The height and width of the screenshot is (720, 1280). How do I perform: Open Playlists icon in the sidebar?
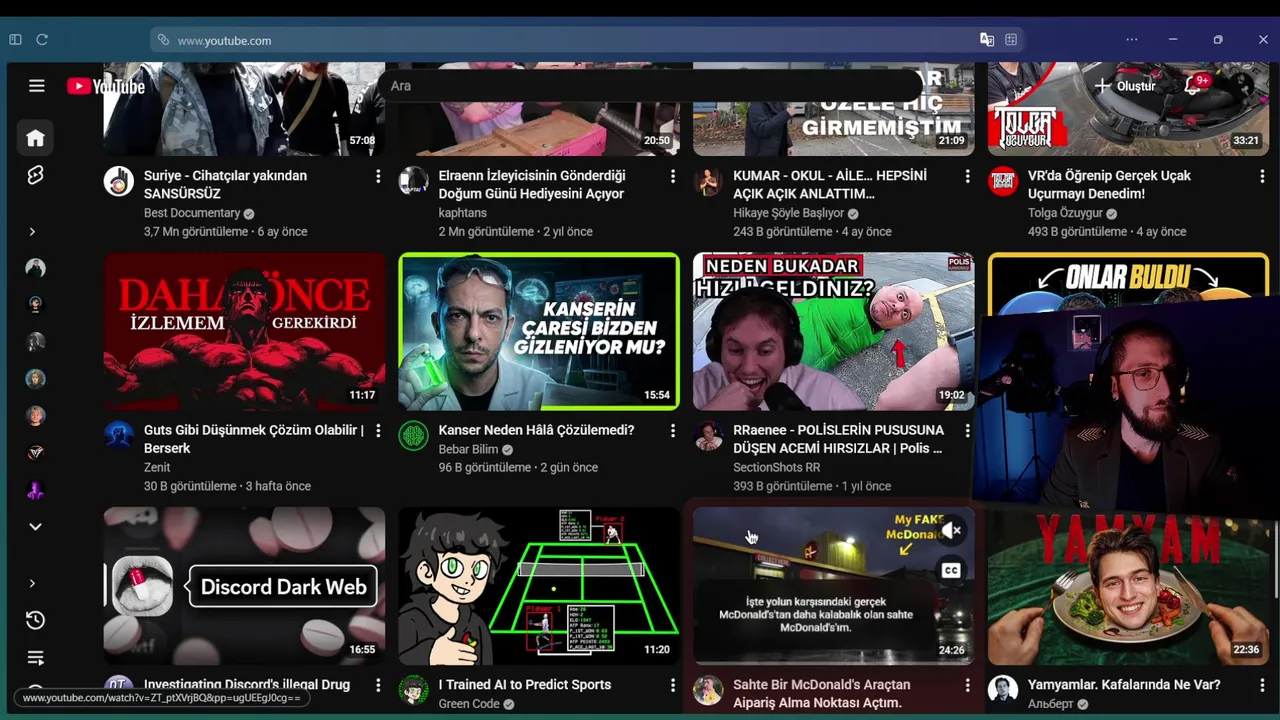tap(35, 658)
